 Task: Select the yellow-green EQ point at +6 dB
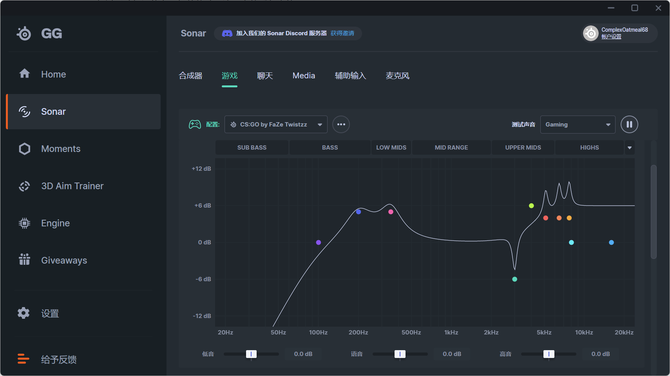pyautogui.click(x=531, y=206)
